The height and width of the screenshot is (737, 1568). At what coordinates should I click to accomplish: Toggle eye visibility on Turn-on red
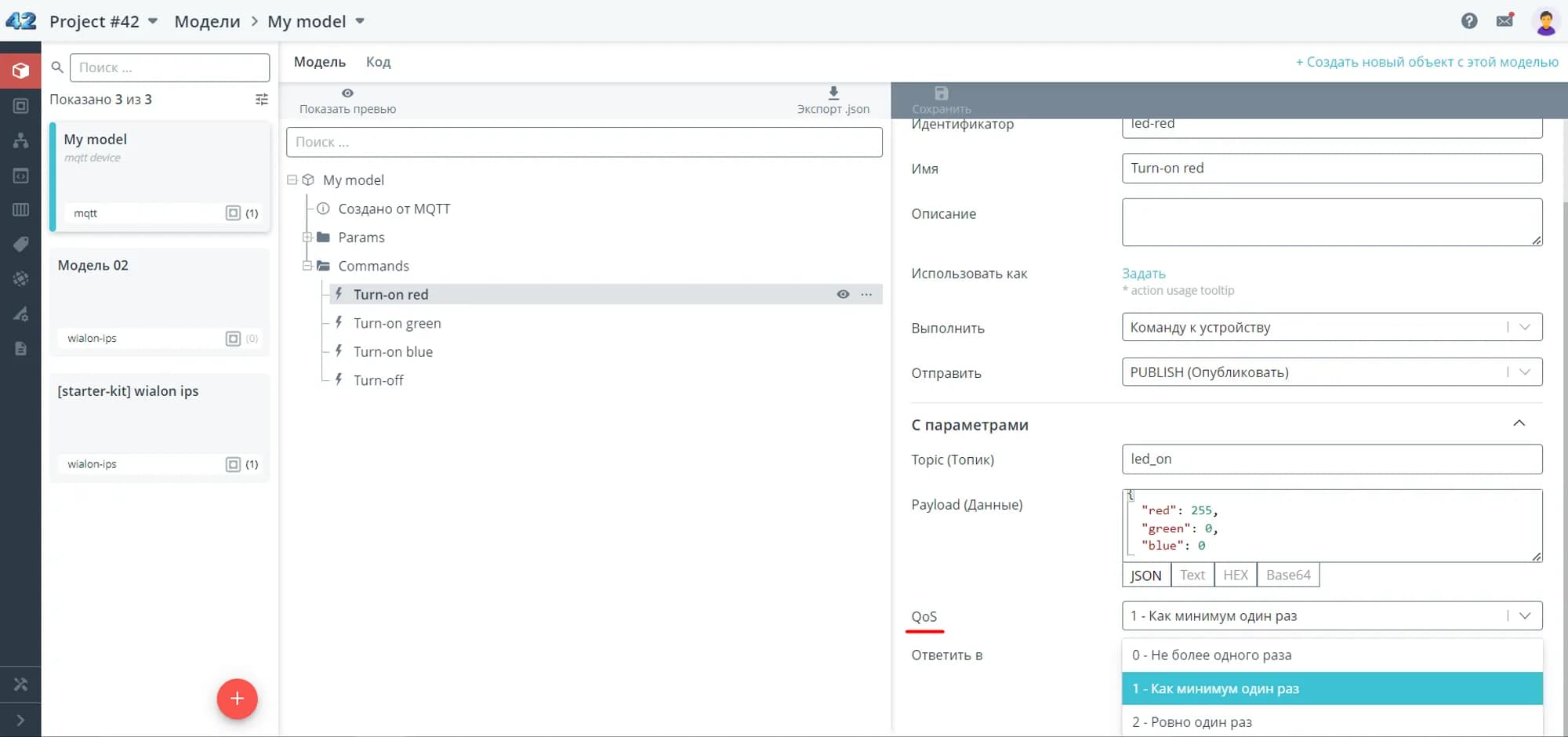[x=843, y=295]
